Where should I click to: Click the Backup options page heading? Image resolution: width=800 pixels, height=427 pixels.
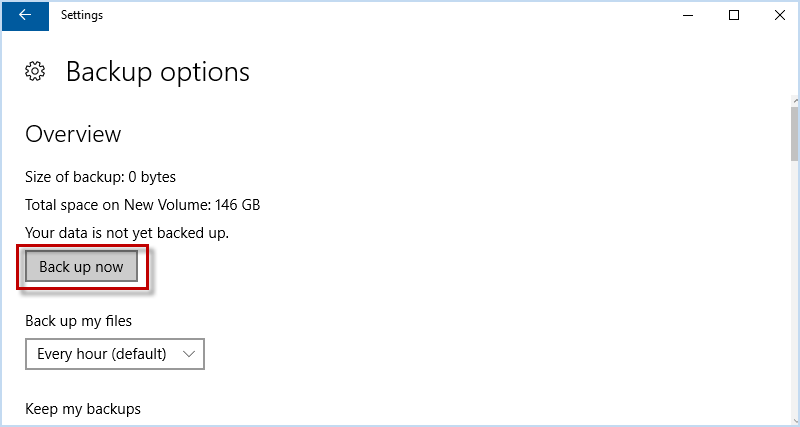point(158,72)
